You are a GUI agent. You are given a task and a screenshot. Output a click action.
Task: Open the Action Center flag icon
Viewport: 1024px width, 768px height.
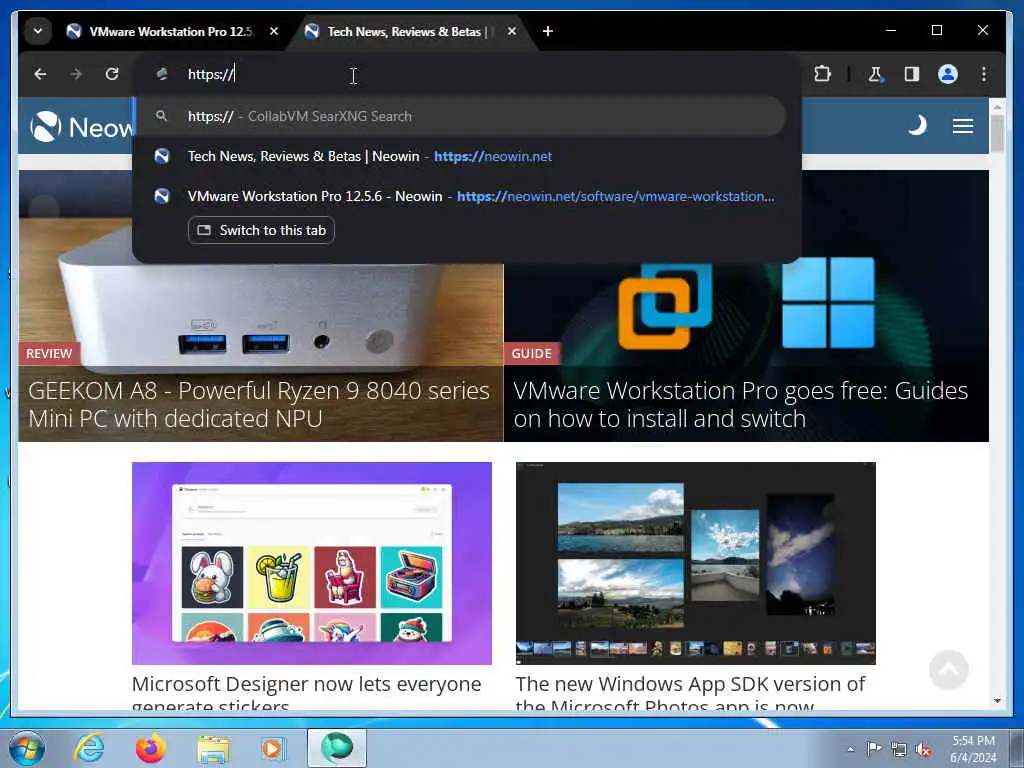point(874,749)
